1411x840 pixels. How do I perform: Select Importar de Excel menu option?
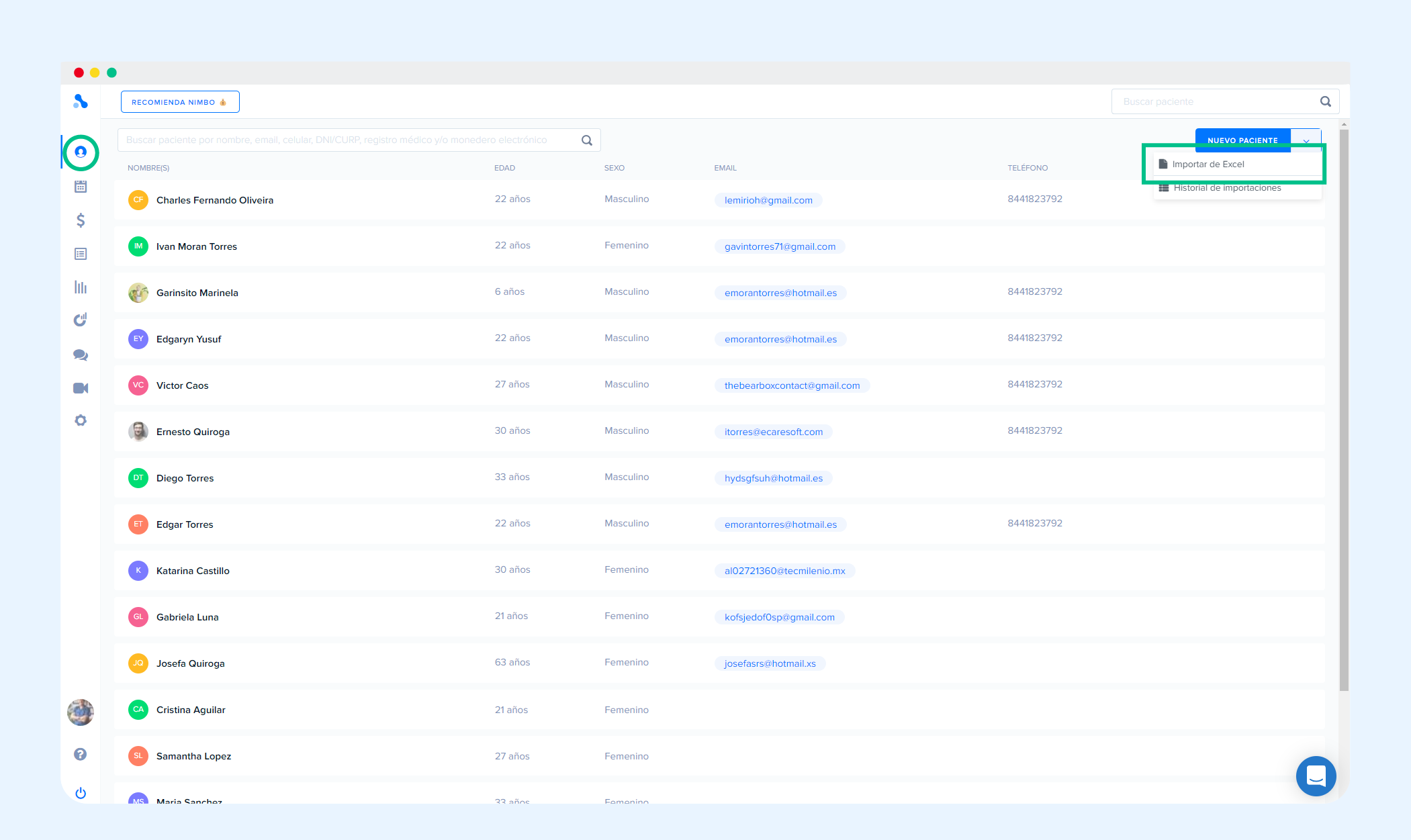[1208, 165]
